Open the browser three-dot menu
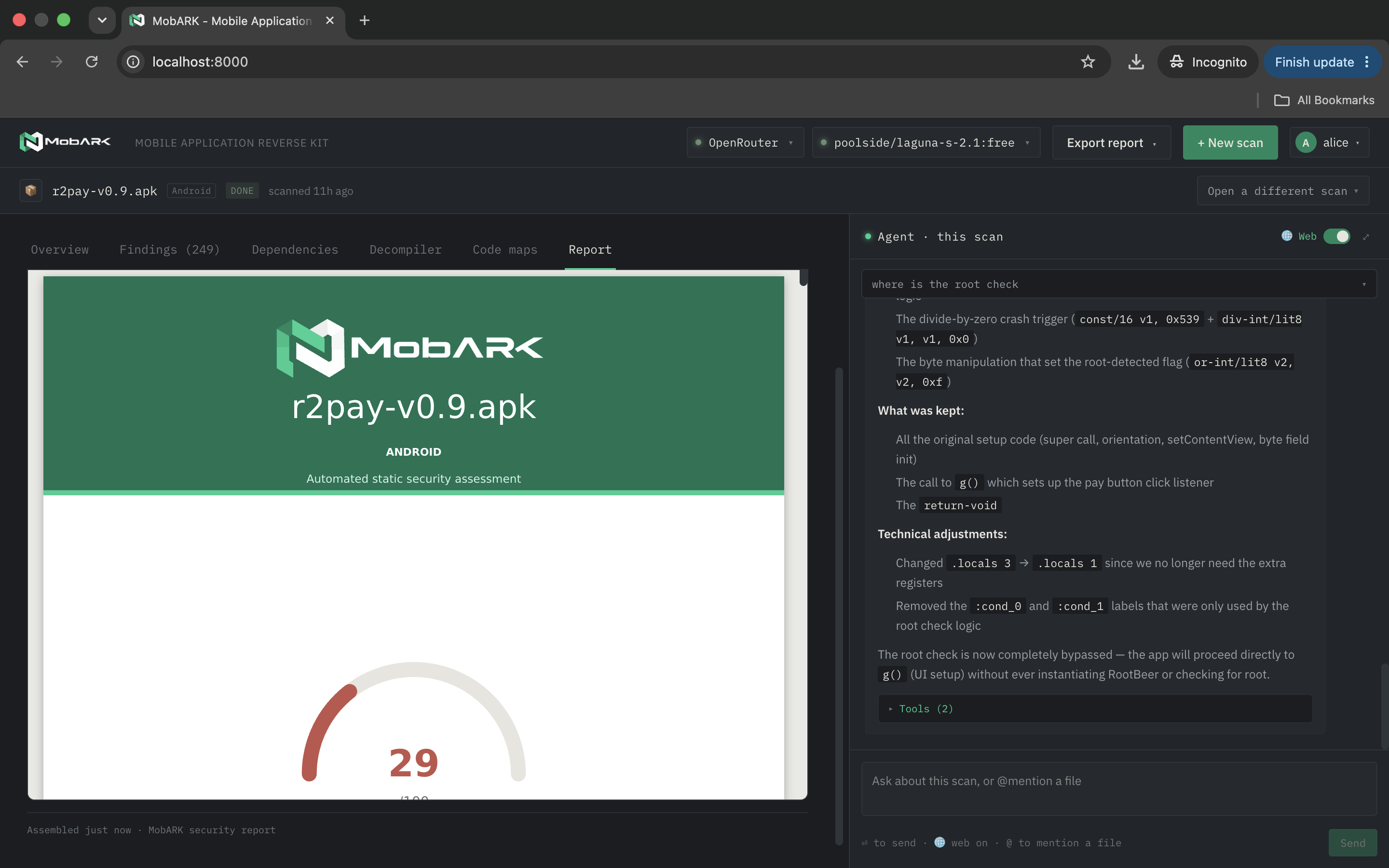 coord(1367,62)
